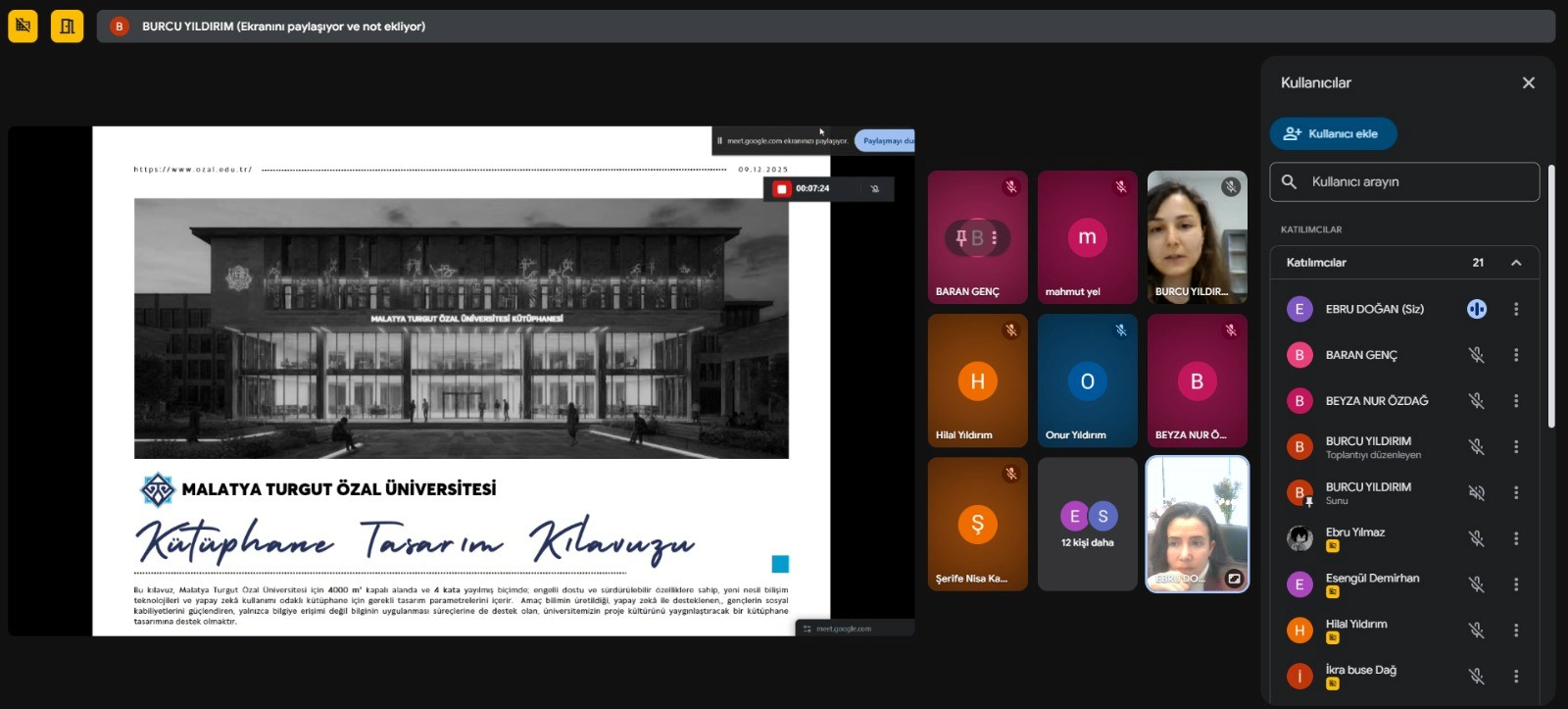This screenshot has height=709, width=1568.
Task: Toggle BURCU YILDIRIM Sunu audio mute icon
Action: pos(1476,492)
